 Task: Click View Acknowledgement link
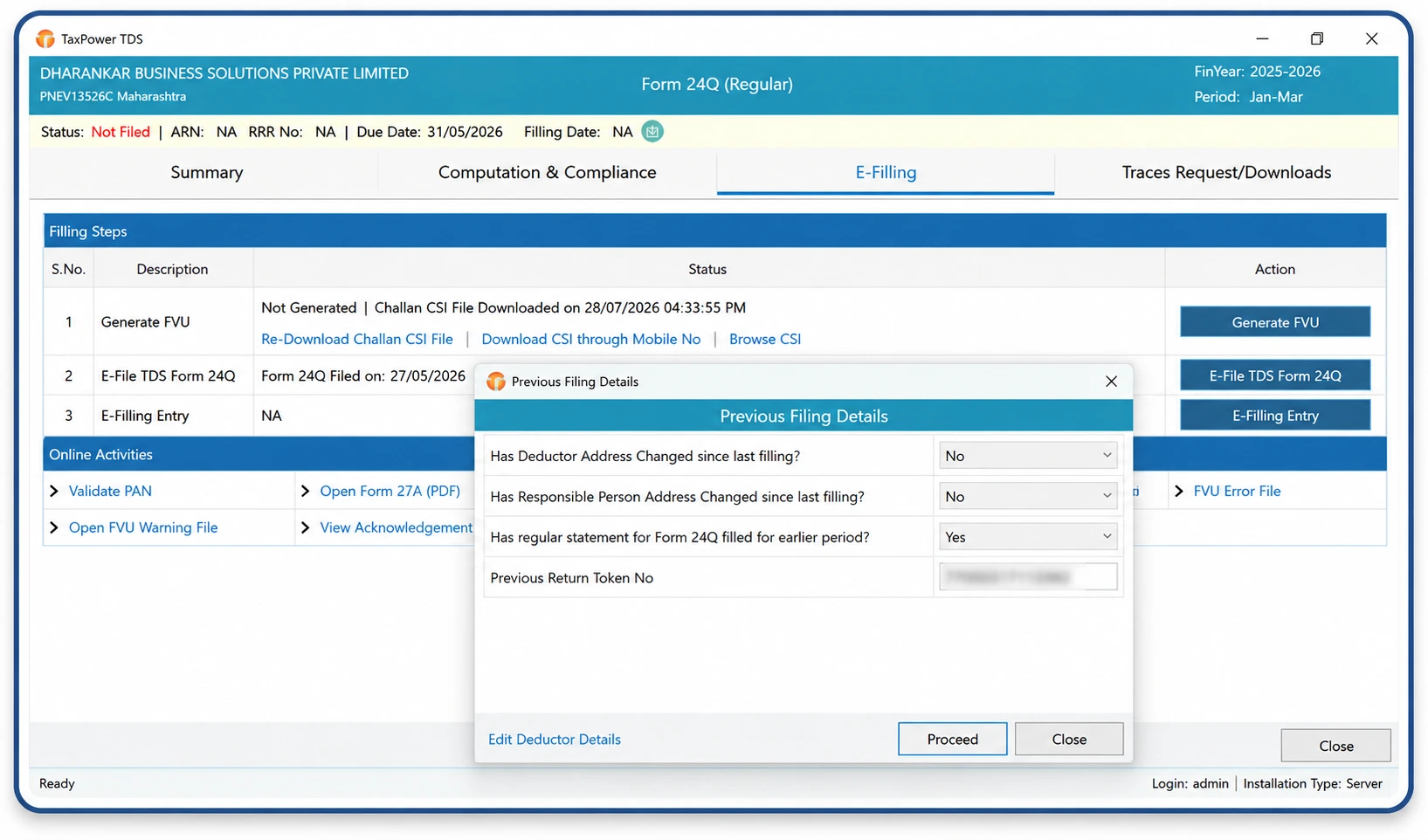pos(396,527)
